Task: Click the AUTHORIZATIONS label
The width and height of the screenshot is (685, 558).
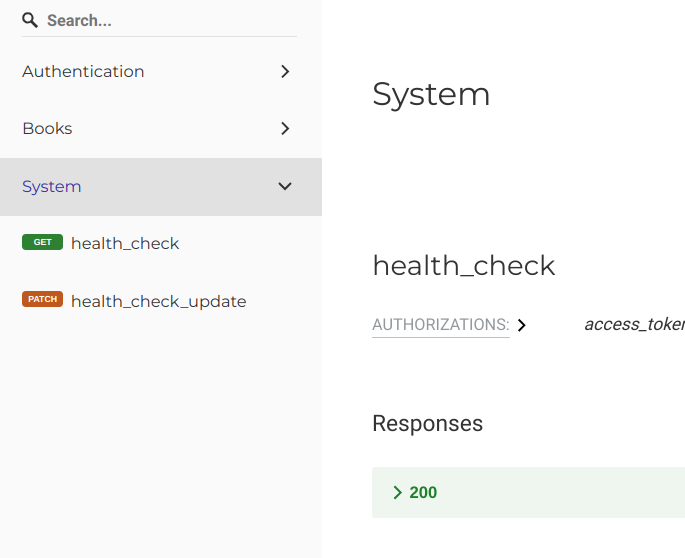Action: 441,325
